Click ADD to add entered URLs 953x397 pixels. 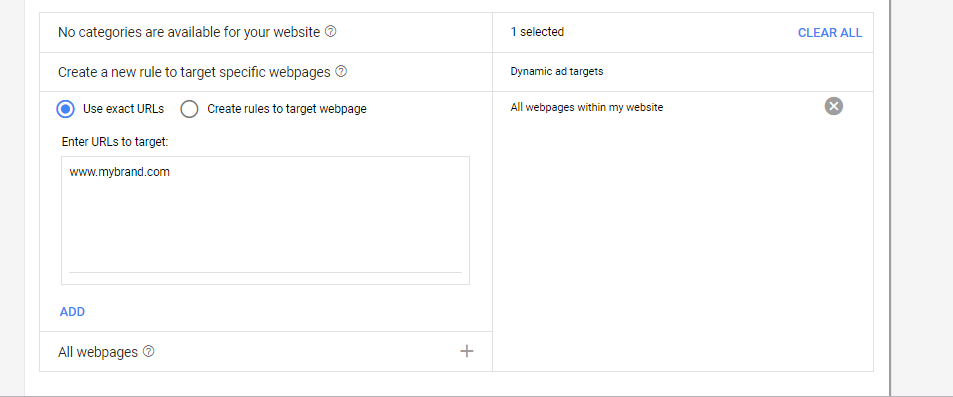(72, 312)
